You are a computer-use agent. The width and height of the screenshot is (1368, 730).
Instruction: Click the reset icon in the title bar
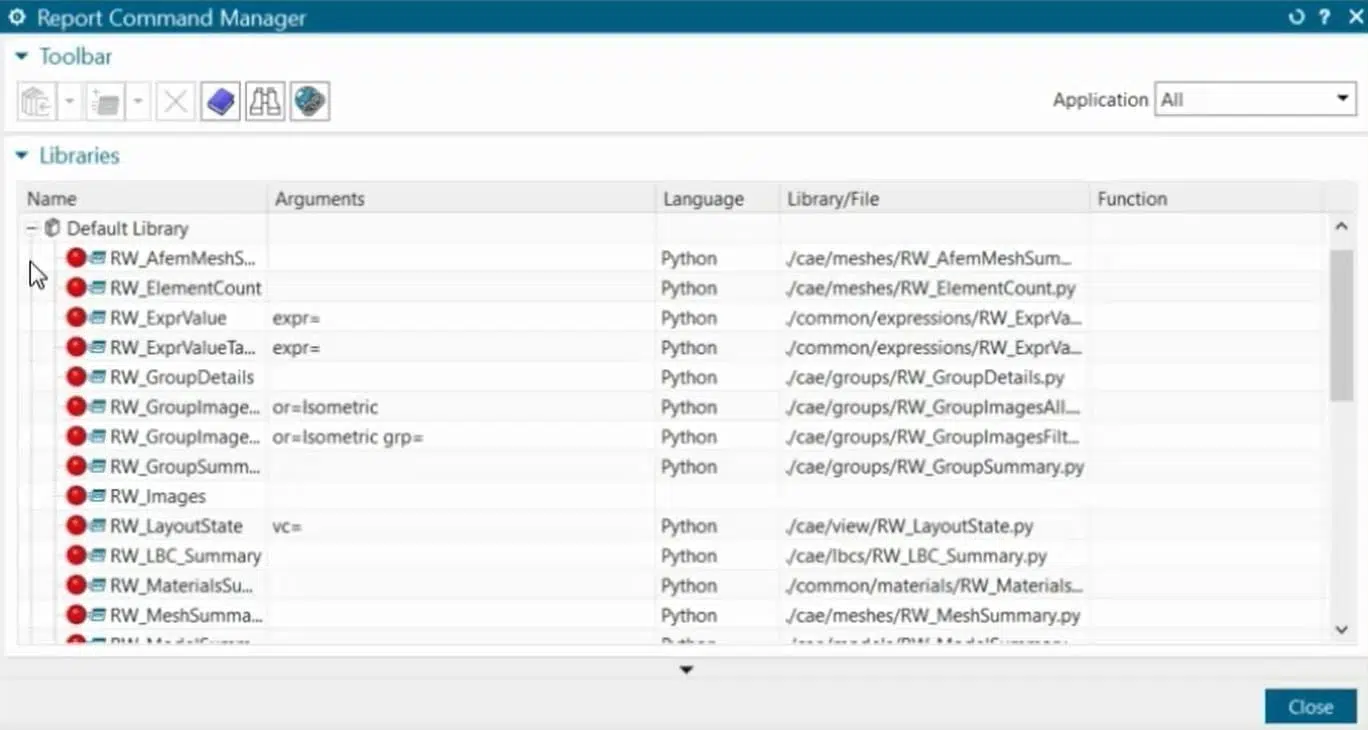pos(1297,17)
